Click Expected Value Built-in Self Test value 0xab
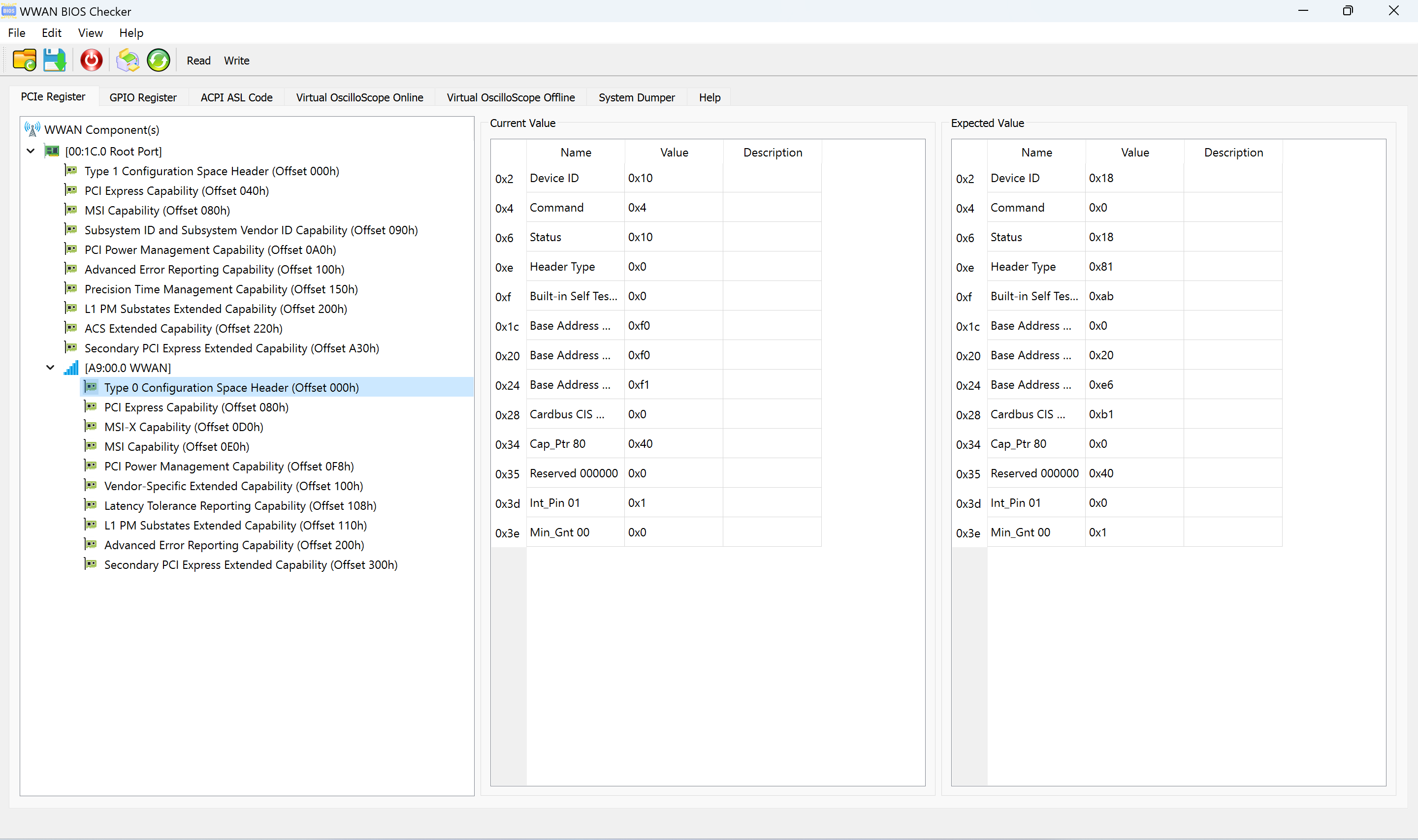 [1135, 296]
